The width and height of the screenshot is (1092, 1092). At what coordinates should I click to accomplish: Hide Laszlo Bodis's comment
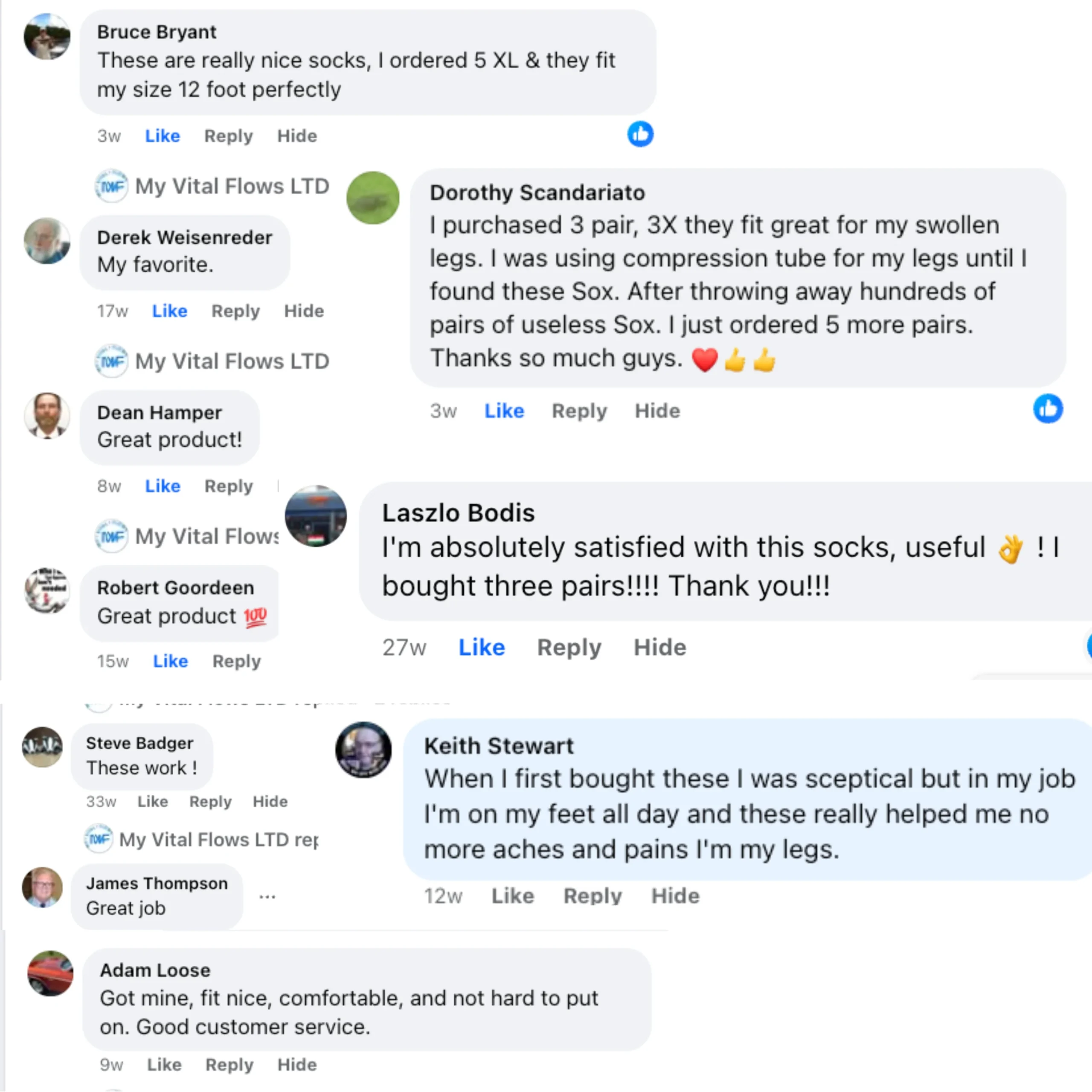(x=659, y=647)
